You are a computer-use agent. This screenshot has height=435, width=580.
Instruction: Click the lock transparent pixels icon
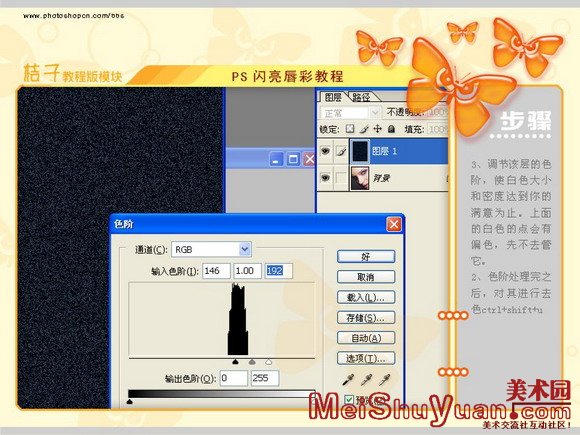pyautogui.click(x=350, y=129)
